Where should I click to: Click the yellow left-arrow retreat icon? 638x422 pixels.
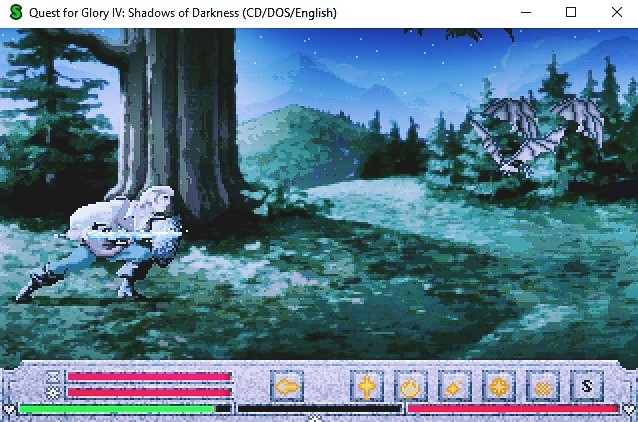(x=287, y=386)
